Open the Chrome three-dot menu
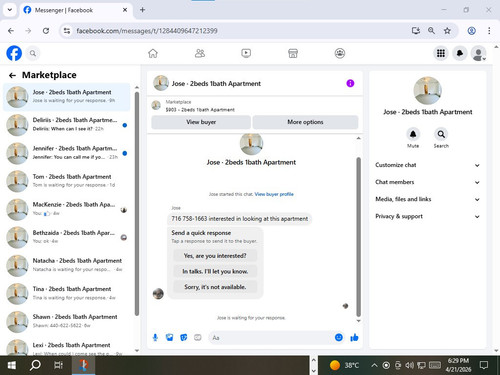Screen dimensions: 500x375 click(489, 31)
